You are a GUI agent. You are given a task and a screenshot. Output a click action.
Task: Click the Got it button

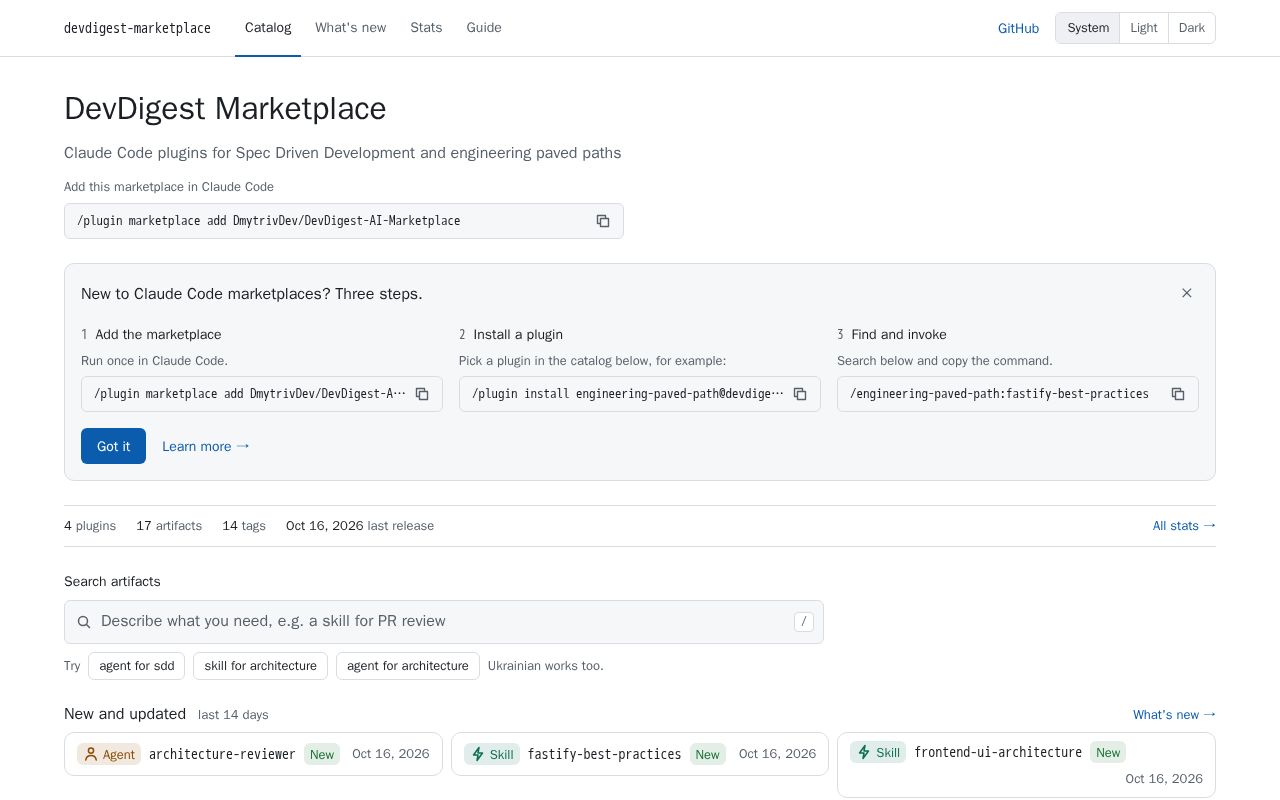tap(113, 446)
